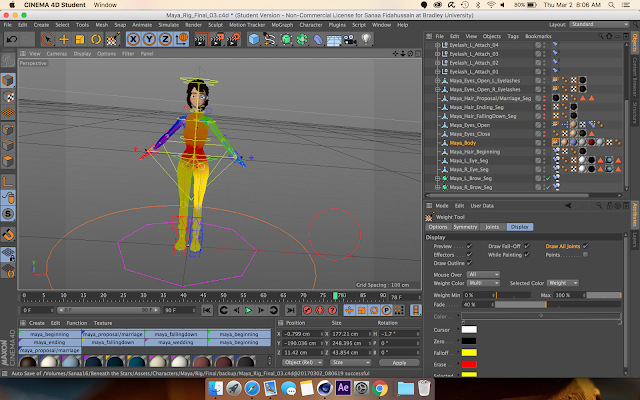Select the Move tool in toolbar
Viewport: 640px width, 400px height.
[65, 39]
